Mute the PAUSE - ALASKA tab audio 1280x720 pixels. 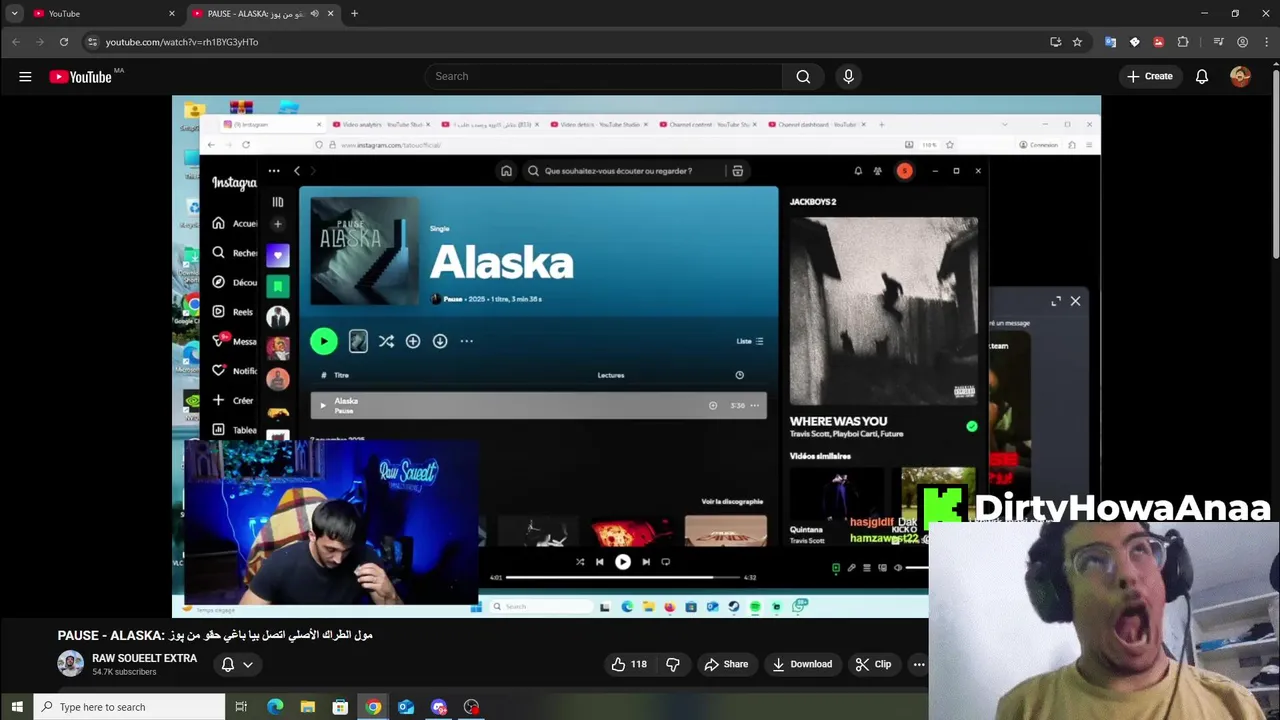(x=314, y=13)
